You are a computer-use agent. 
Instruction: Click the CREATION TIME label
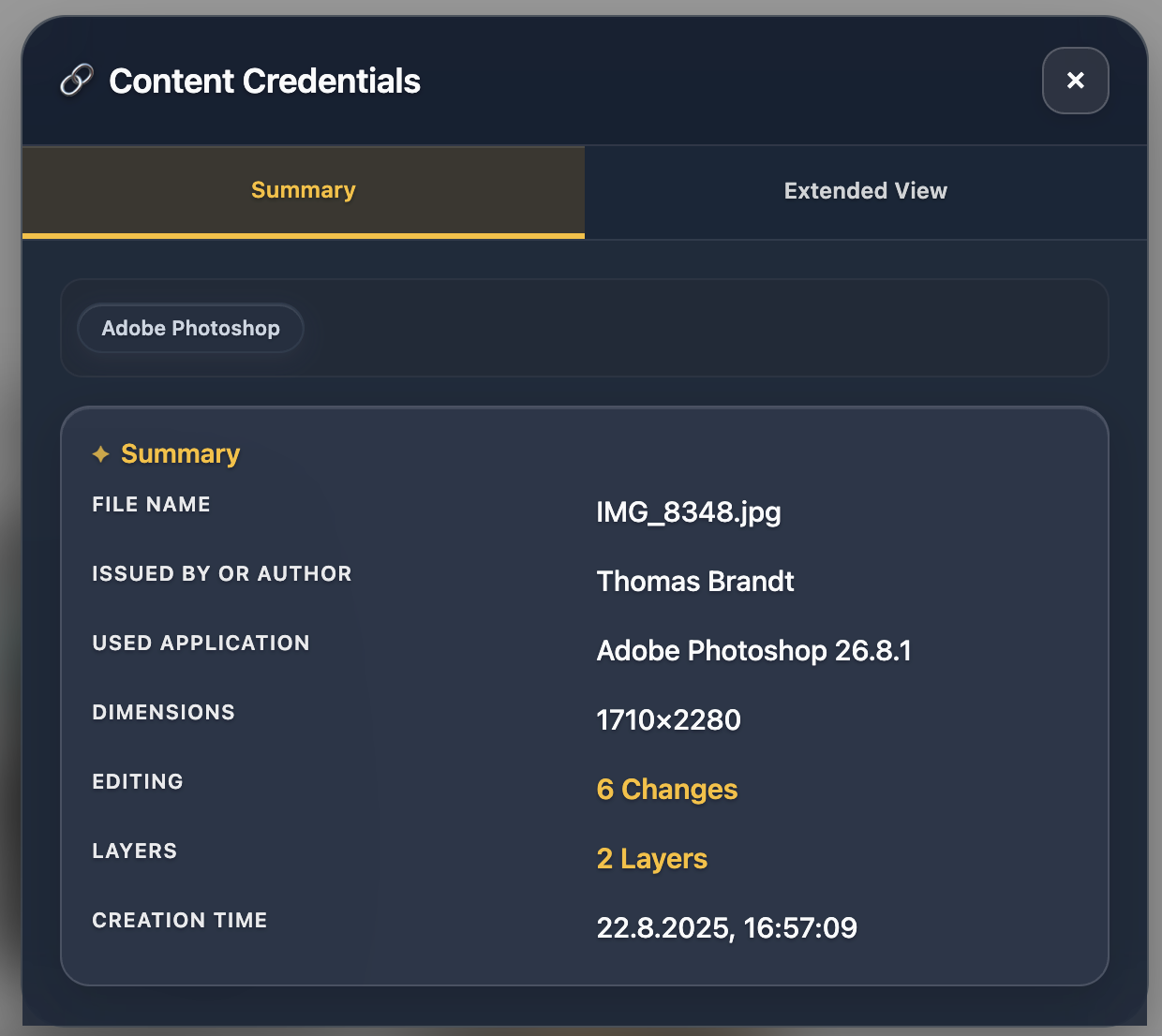coord(180,920)
